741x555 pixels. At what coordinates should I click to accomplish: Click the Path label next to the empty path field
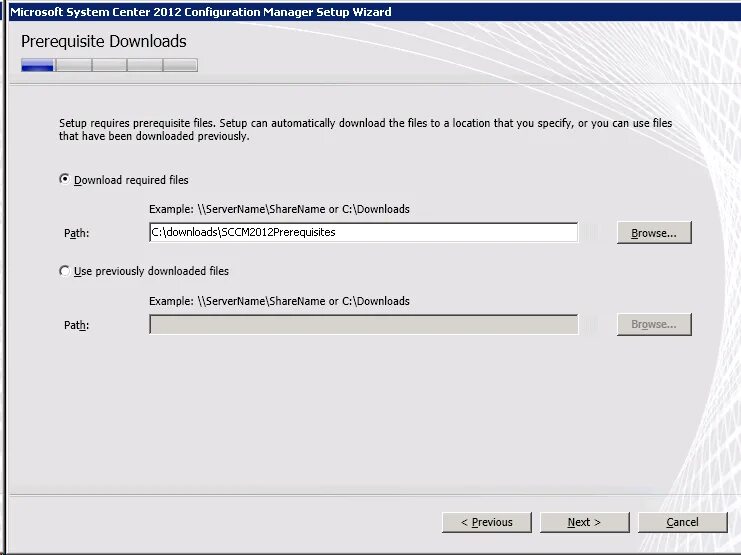coord(77,325)
